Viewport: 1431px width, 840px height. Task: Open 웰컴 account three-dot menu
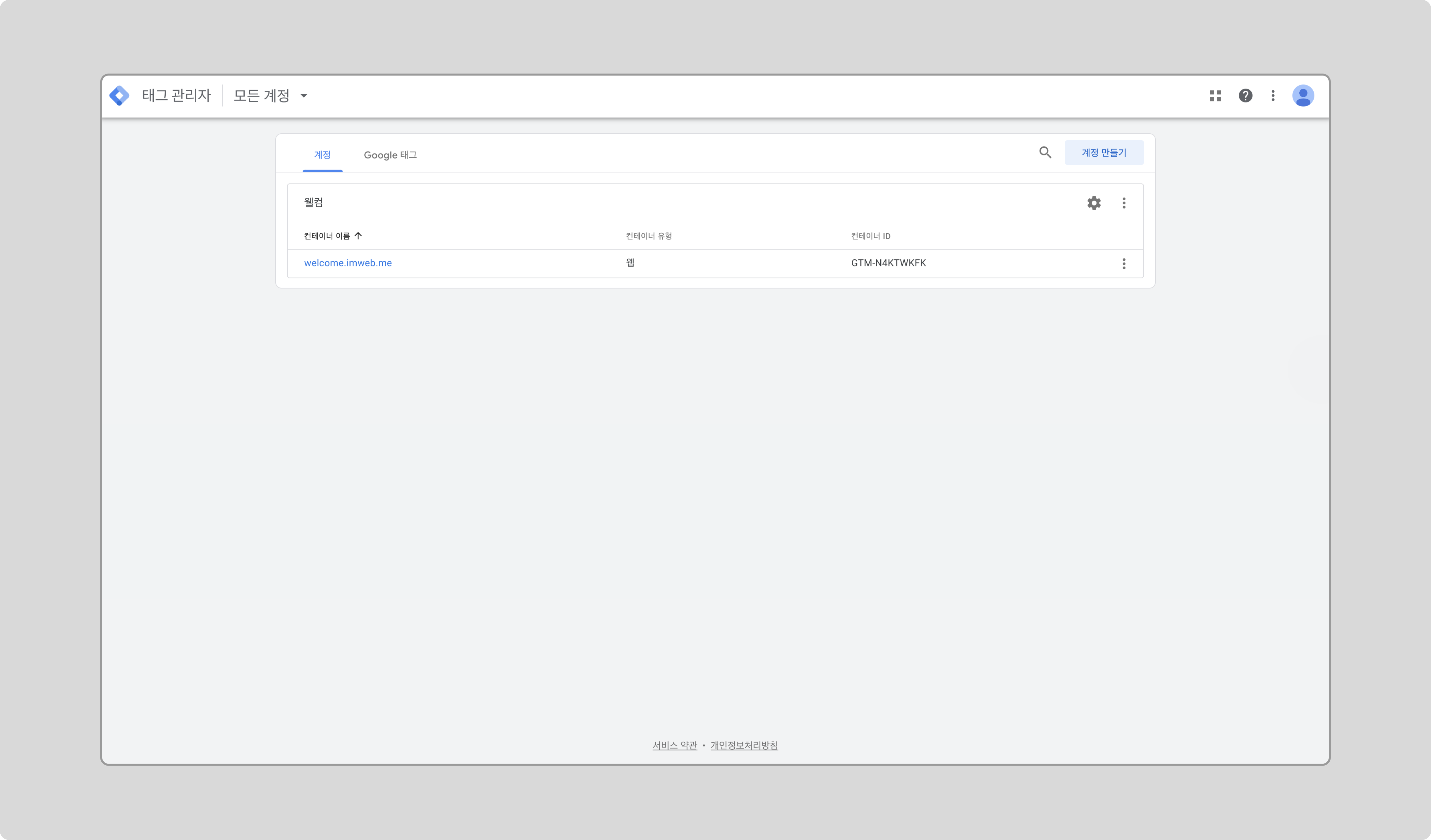pos(1124,203)
